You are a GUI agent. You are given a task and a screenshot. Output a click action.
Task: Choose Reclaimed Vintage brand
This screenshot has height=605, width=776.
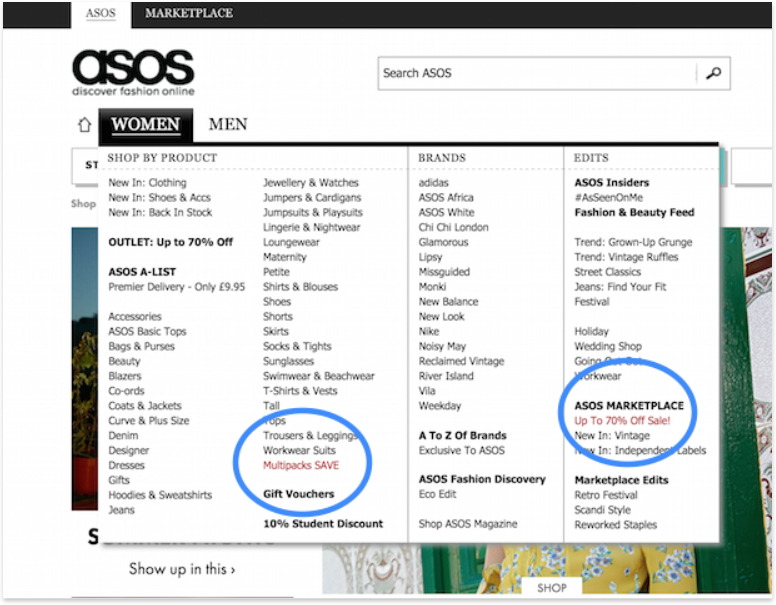(461, 361)
